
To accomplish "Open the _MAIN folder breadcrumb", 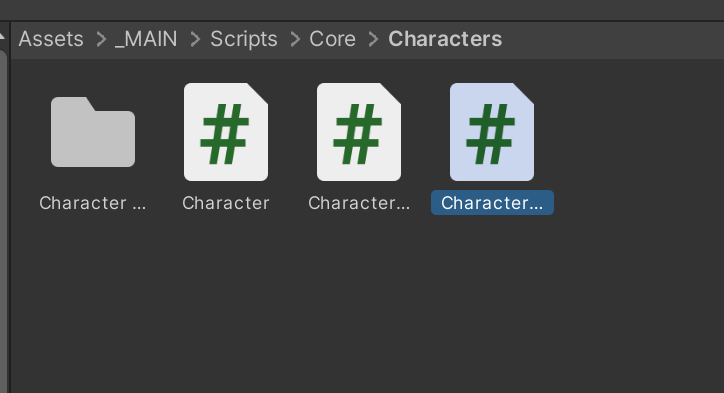I will pos(146,39).
